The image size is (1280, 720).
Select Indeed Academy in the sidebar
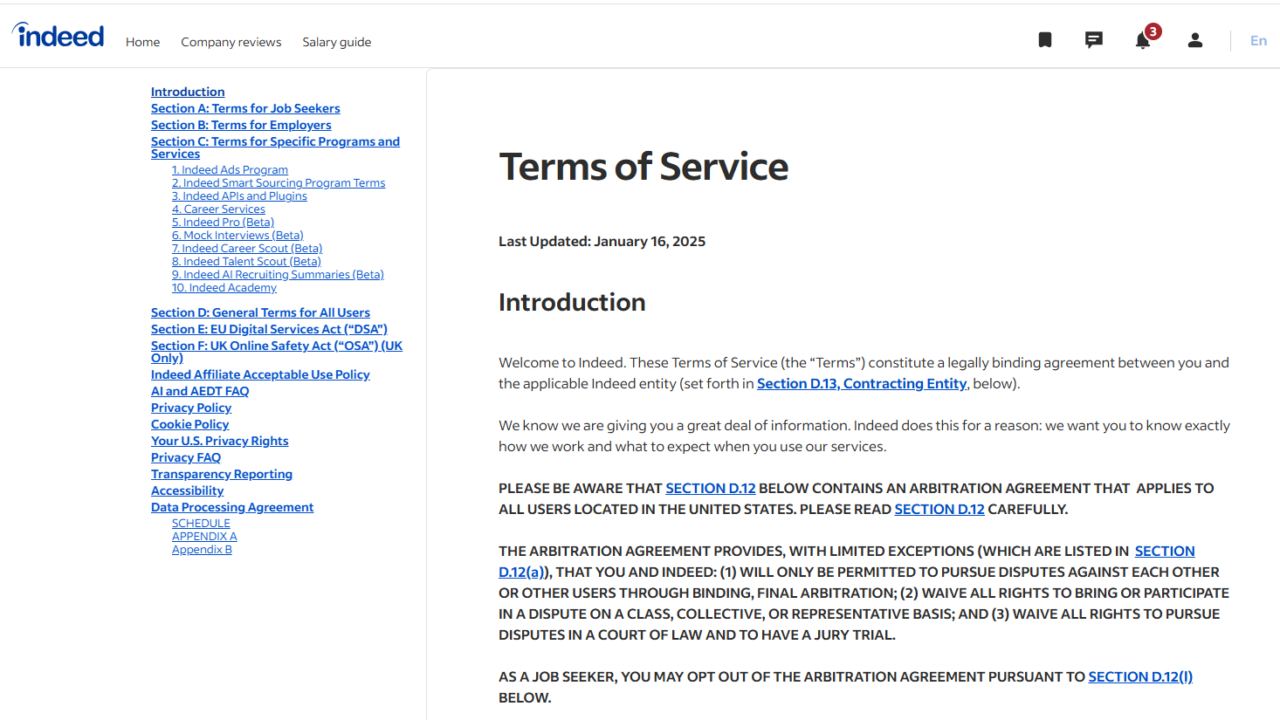pos(224,288)
